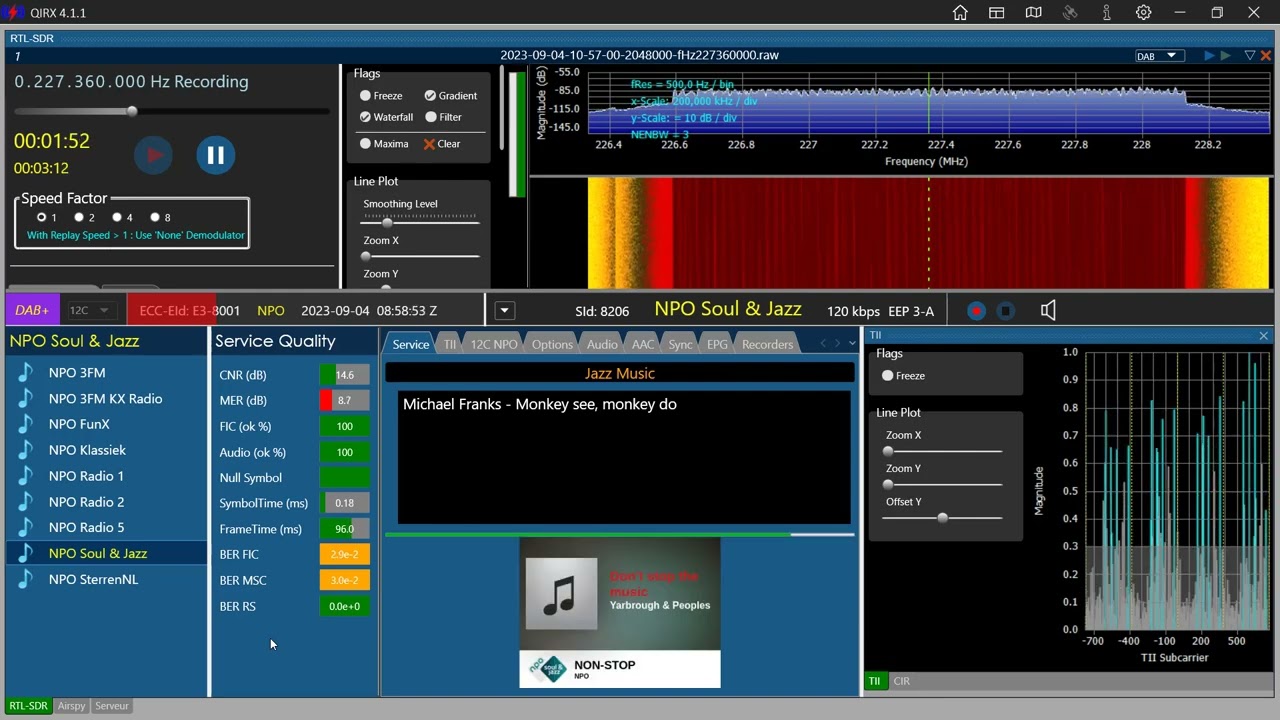Viewport: 1280px width, 720px height.
Task: Toggle the Gradient flag
Action: (430, 96)
